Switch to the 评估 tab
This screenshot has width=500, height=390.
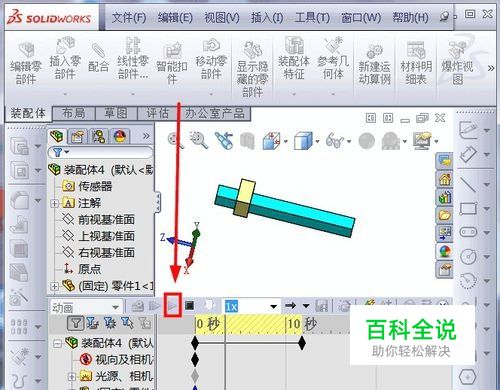click(x=158, y=113)
